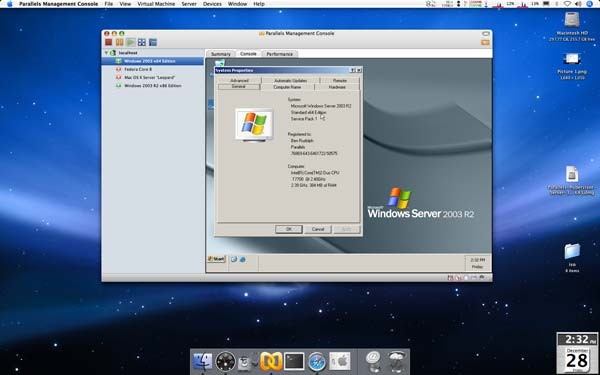Screen dimensions: 600x375
Task: Open the Help menu
Action: 259,4
